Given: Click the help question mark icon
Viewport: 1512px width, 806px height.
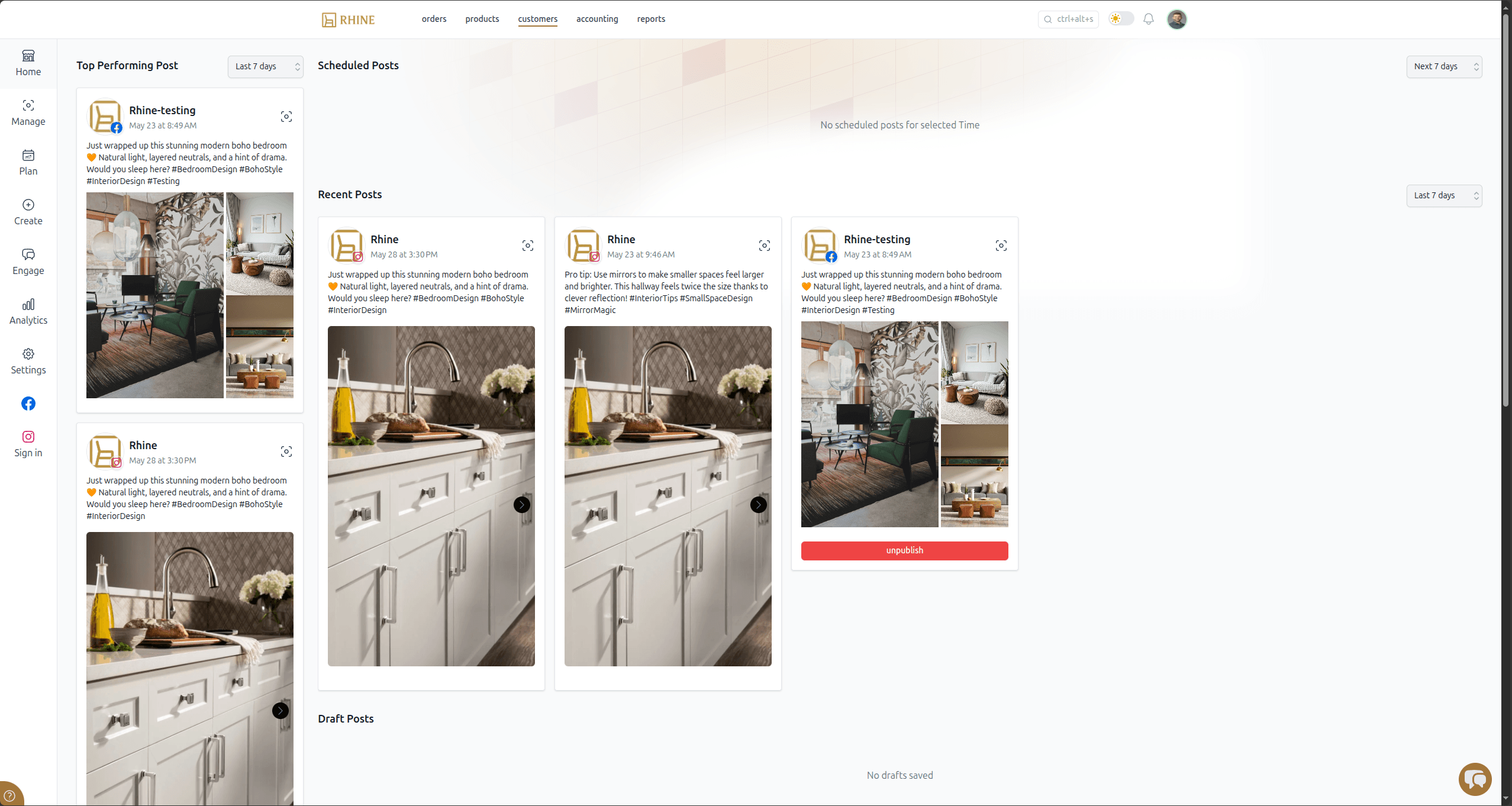Looking at the screenshot, I should click(9, 795).
